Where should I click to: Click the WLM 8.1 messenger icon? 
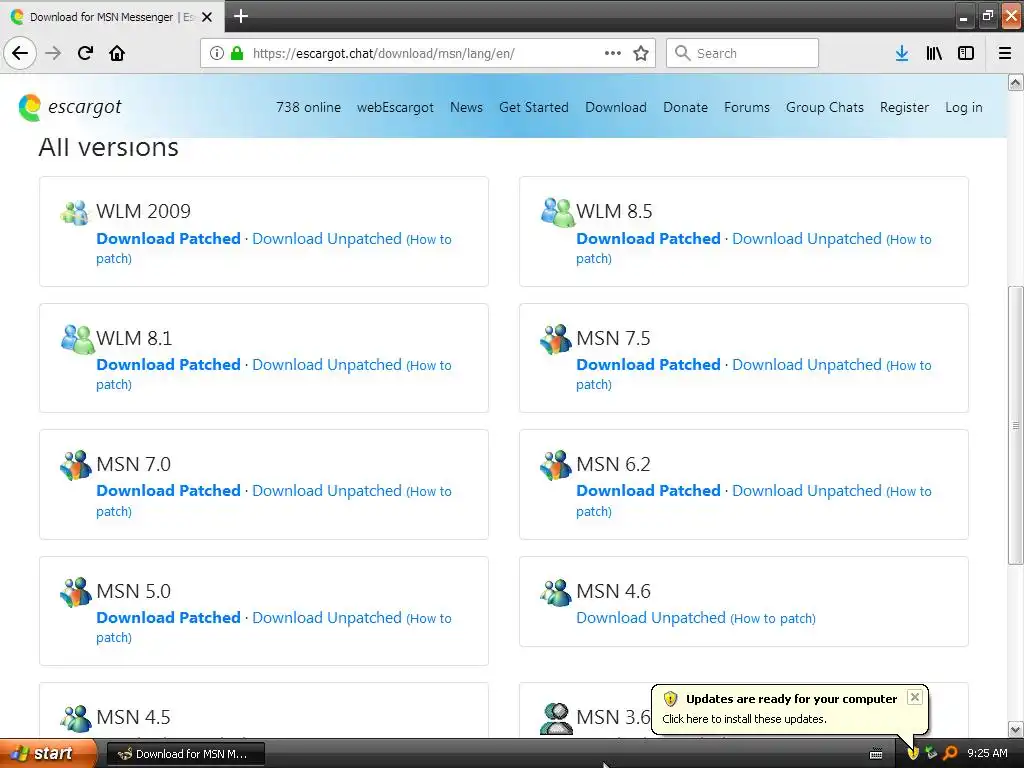coord(77,338)
